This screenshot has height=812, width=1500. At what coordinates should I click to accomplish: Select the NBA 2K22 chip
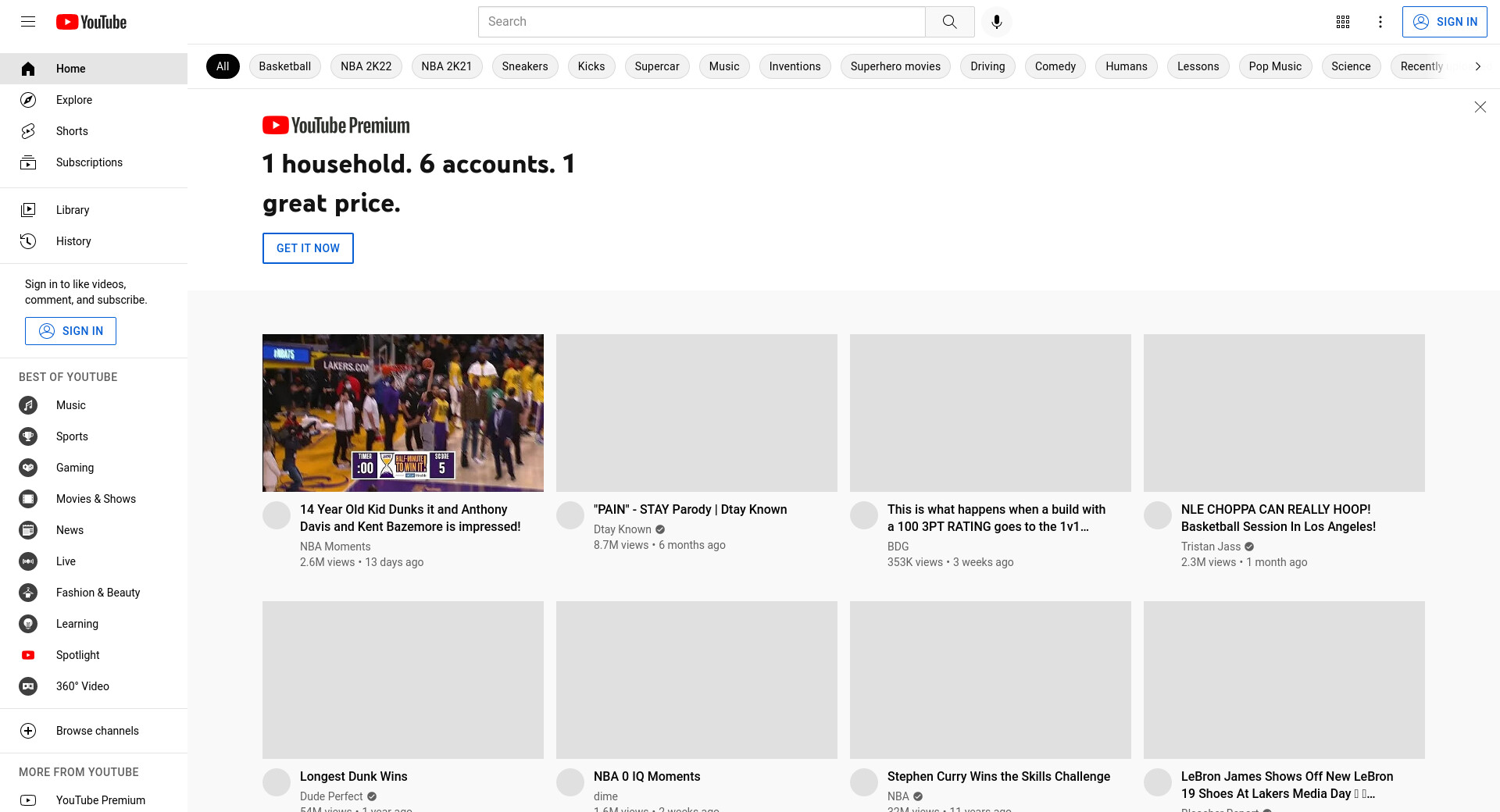pyautogui.click(x=366, y=66)
